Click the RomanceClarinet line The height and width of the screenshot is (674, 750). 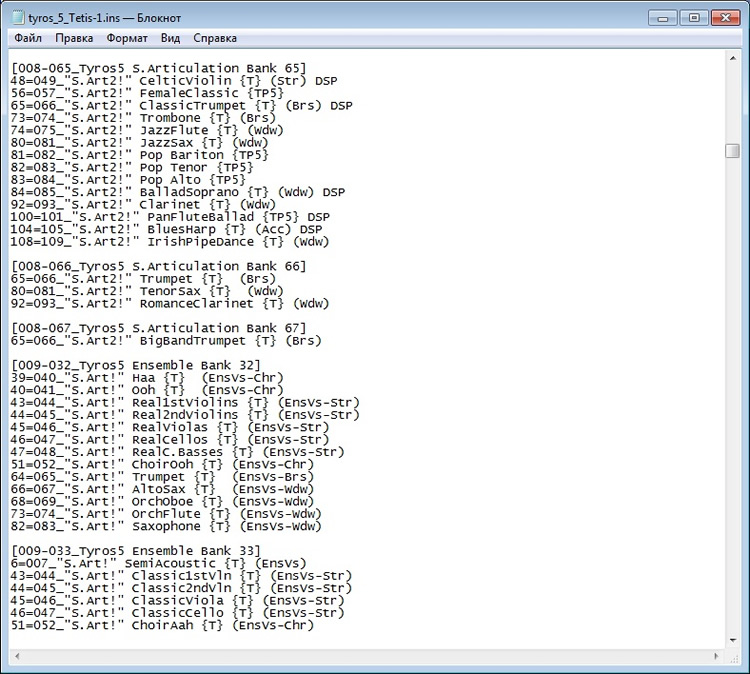click(x=170, y=304)
